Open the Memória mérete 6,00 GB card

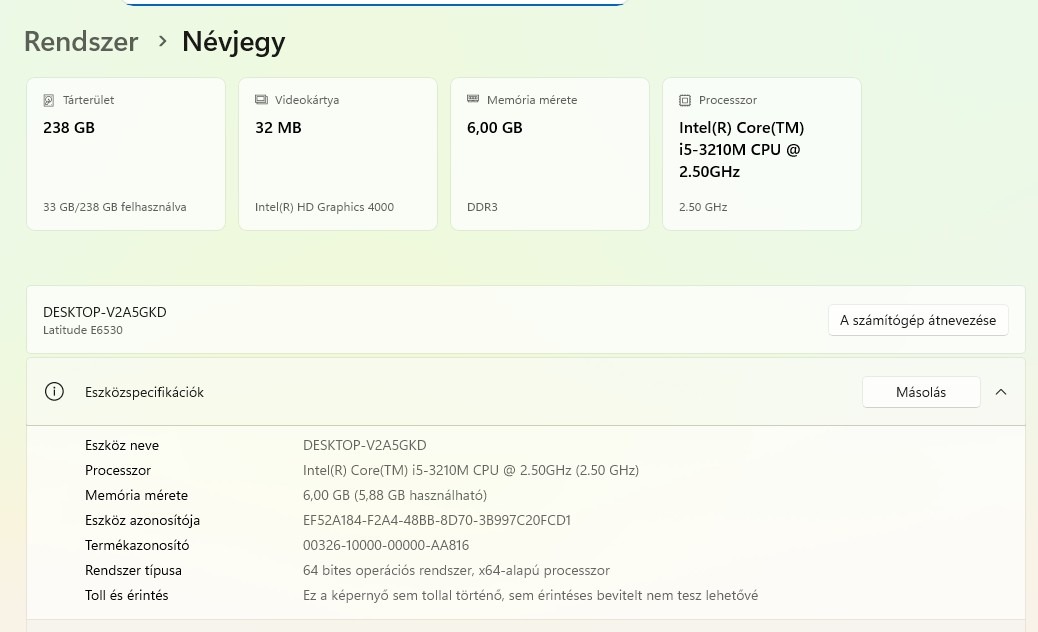pos(550,154)
